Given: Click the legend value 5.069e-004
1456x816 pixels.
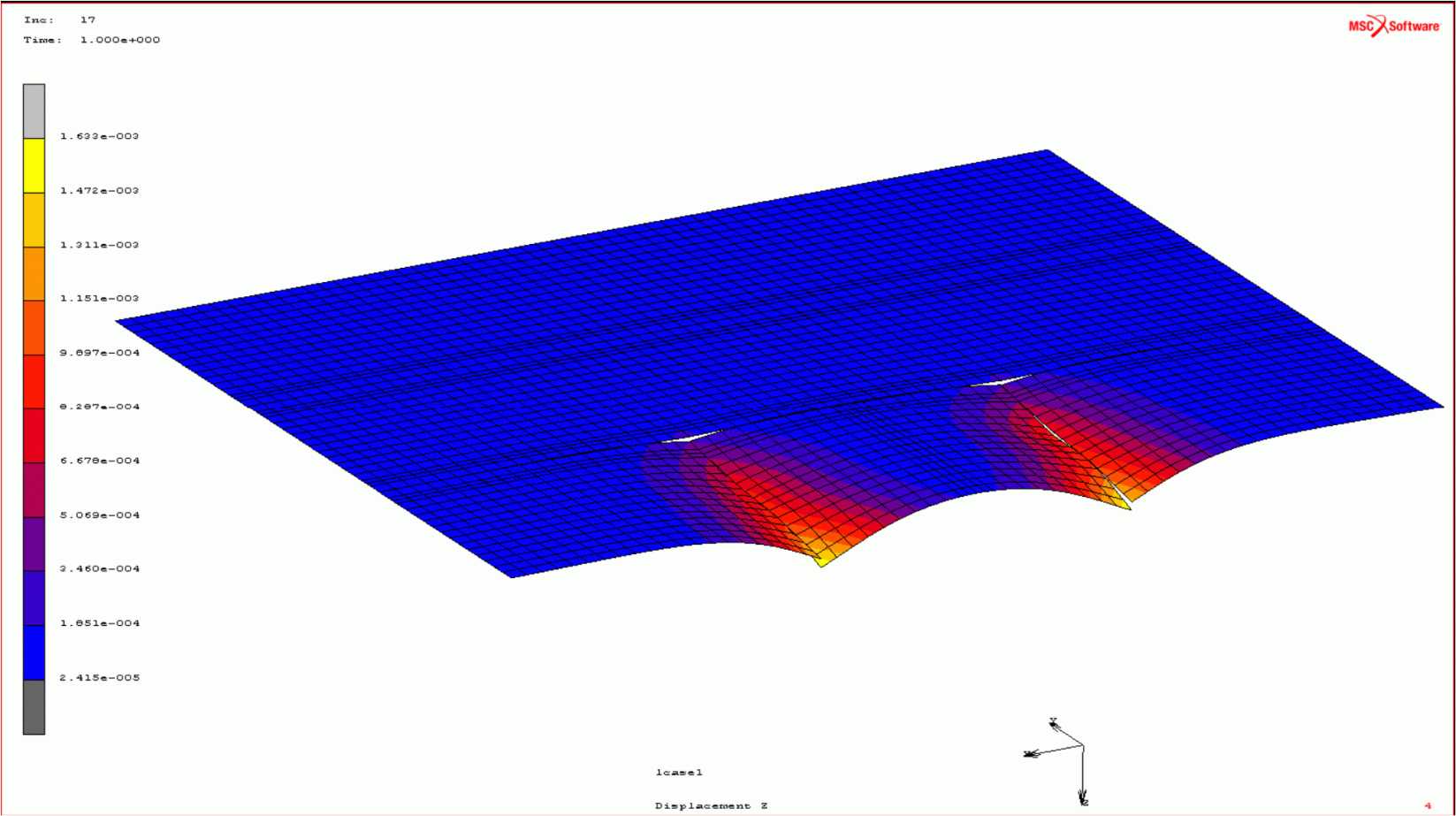Looking at the screenshot, I should tap(99, 515).
